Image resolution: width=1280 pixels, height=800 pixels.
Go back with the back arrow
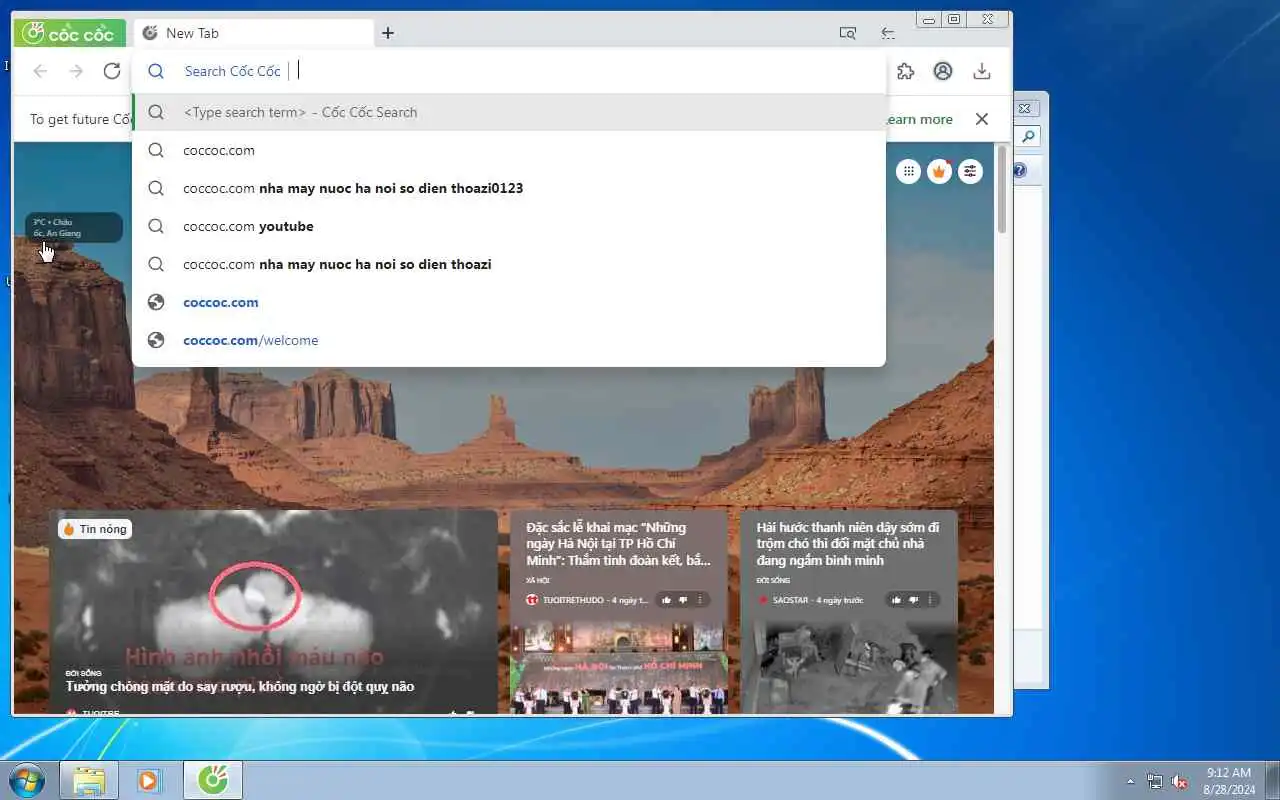coord(40,71)
